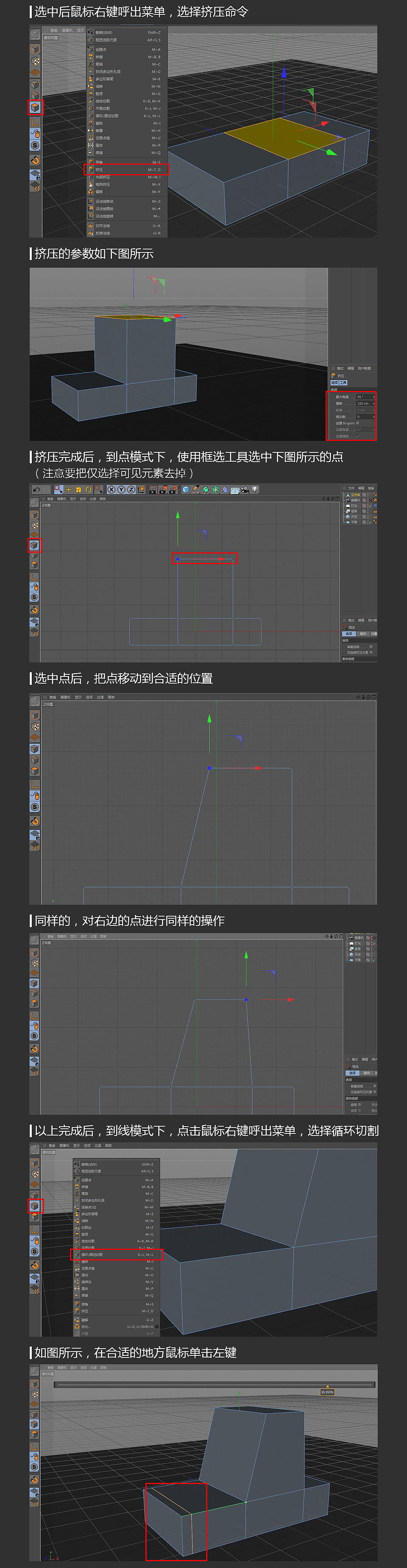
Task: Choose 切割边 in the edge context menu
Action: click(x=116, y=1228)
